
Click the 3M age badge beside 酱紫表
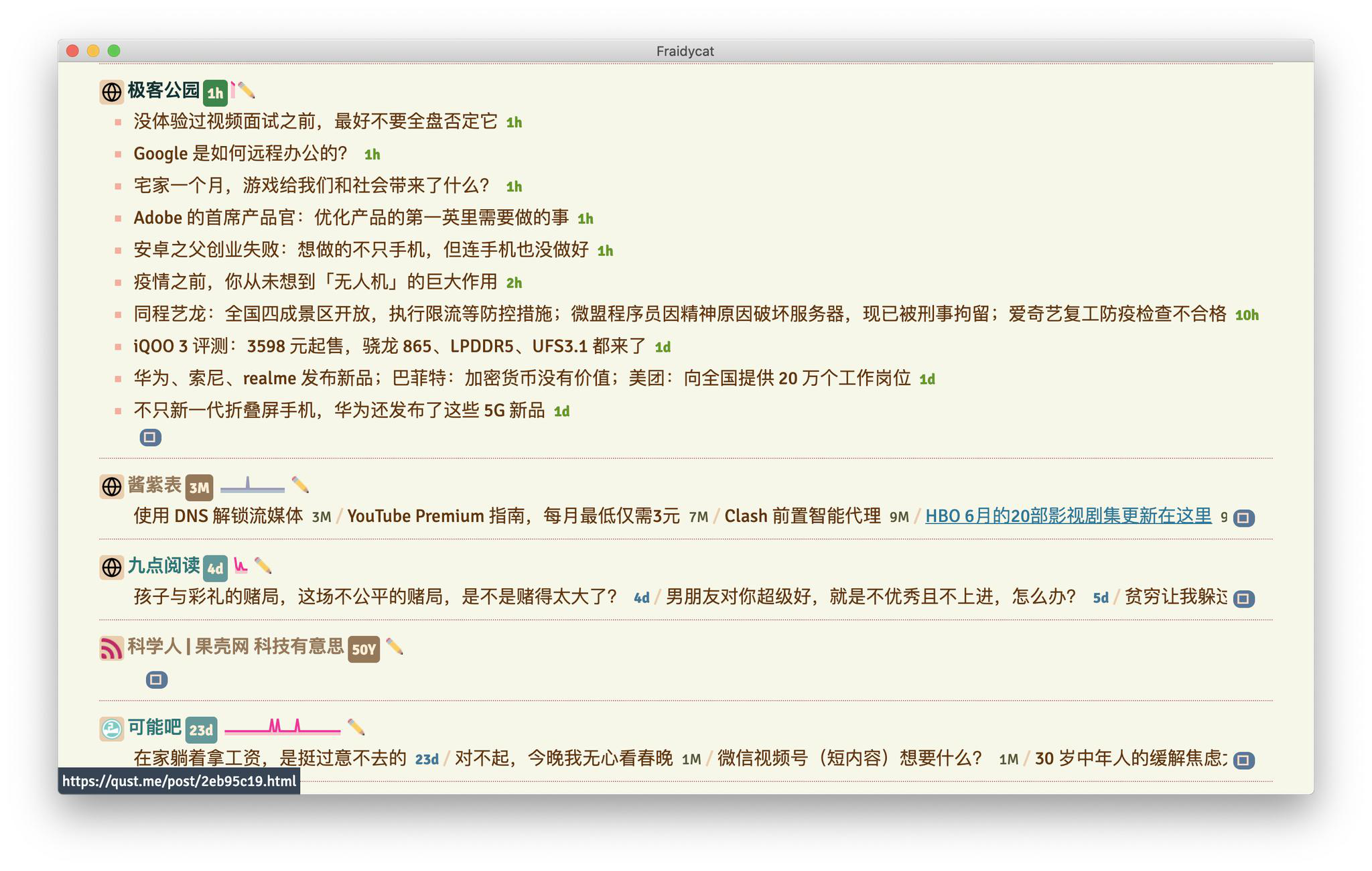click(199, 488)
